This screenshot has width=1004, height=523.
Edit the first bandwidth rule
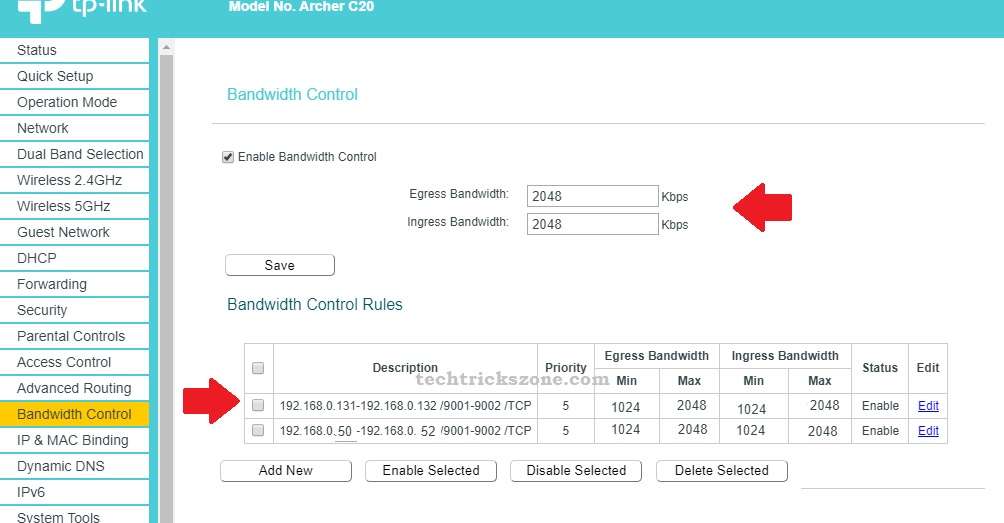tap(928, 405)
